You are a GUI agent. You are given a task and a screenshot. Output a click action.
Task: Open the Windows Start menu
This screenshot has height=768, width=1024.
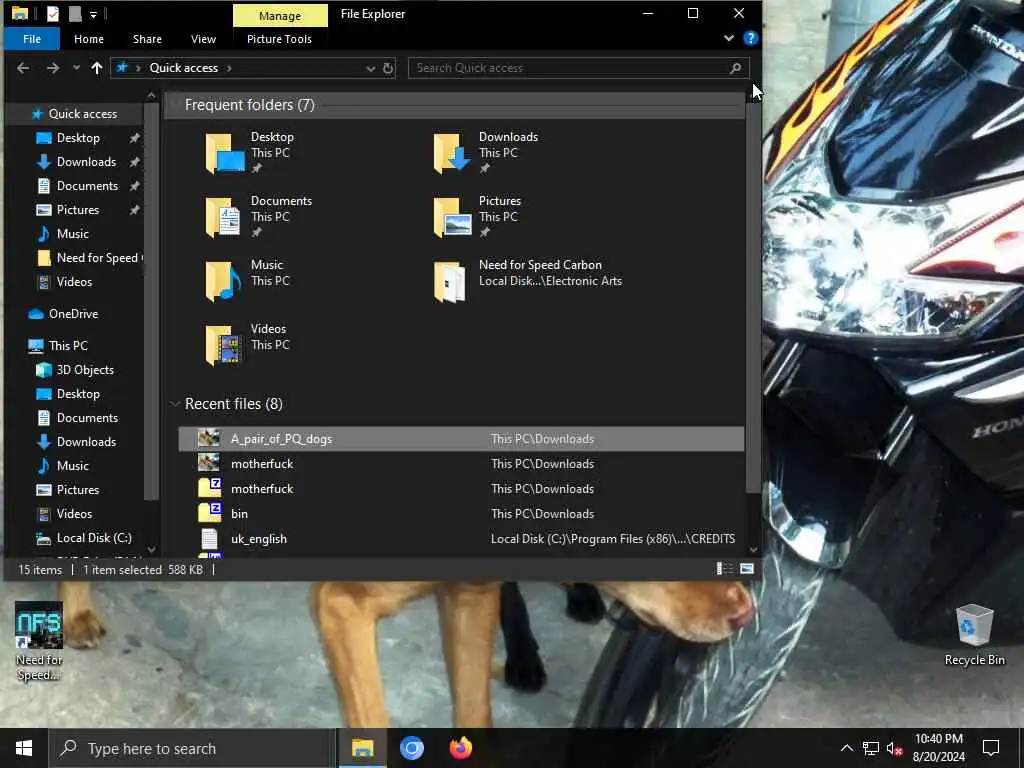(x=24, y=748)
